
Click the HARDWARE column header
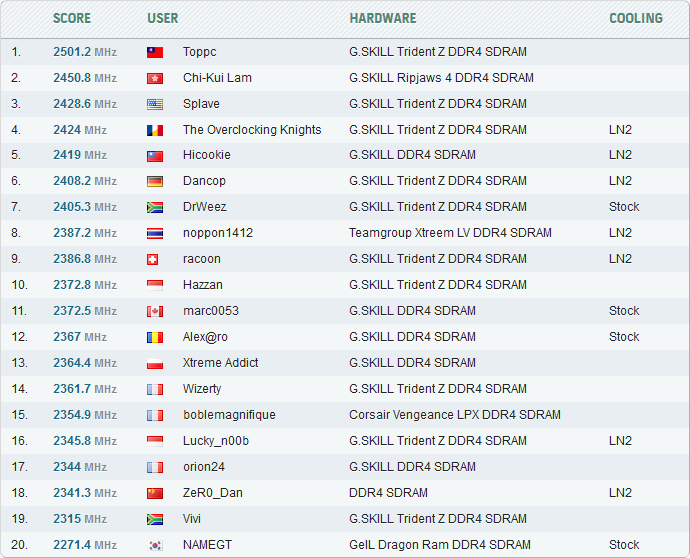pyautogui.click(x=383, y=18)
